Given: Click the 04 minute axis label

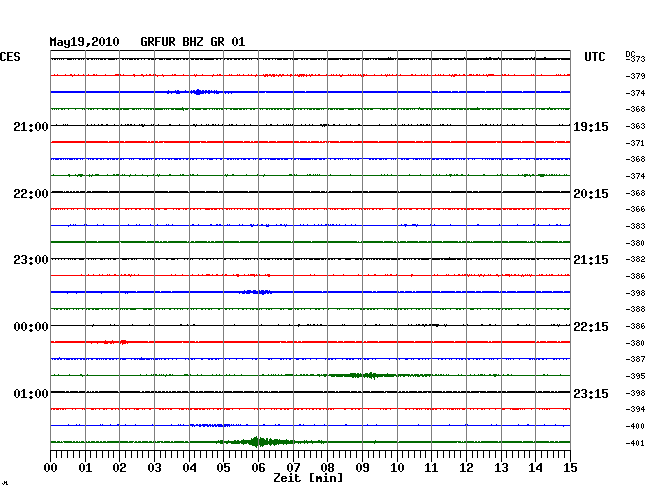Looking at the screenshot, I should pyautogui.click(x=189, y=468).
